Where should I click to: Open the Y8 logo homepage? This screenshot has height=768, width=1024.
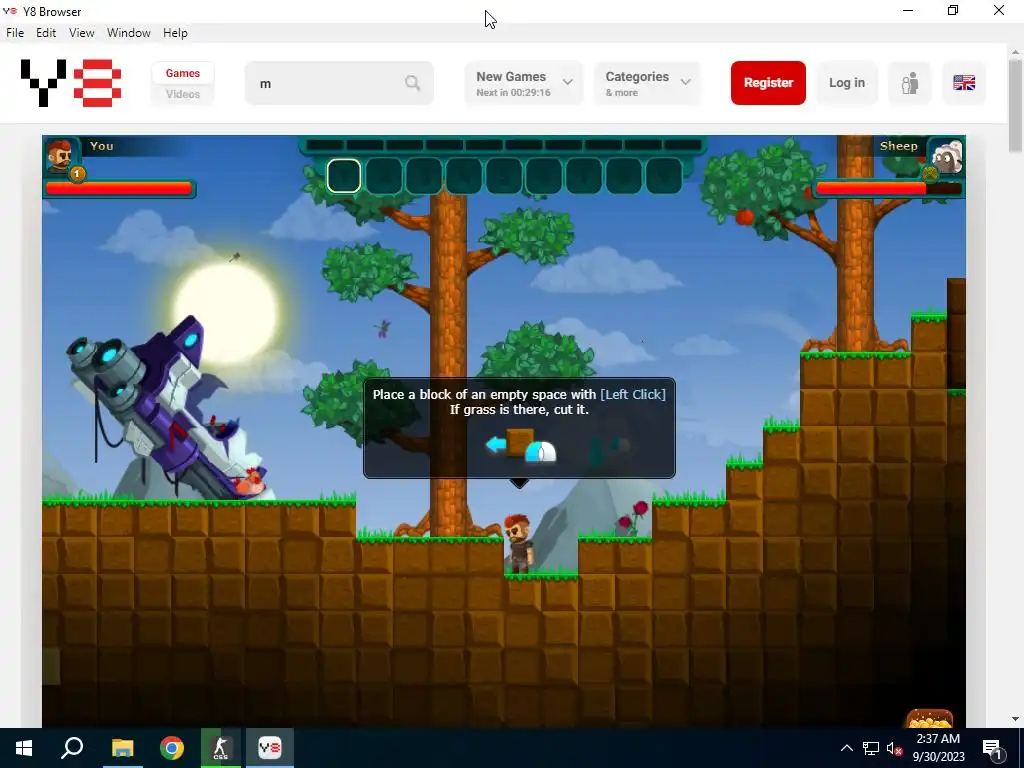pyautogui.click(x=71, y=83)
